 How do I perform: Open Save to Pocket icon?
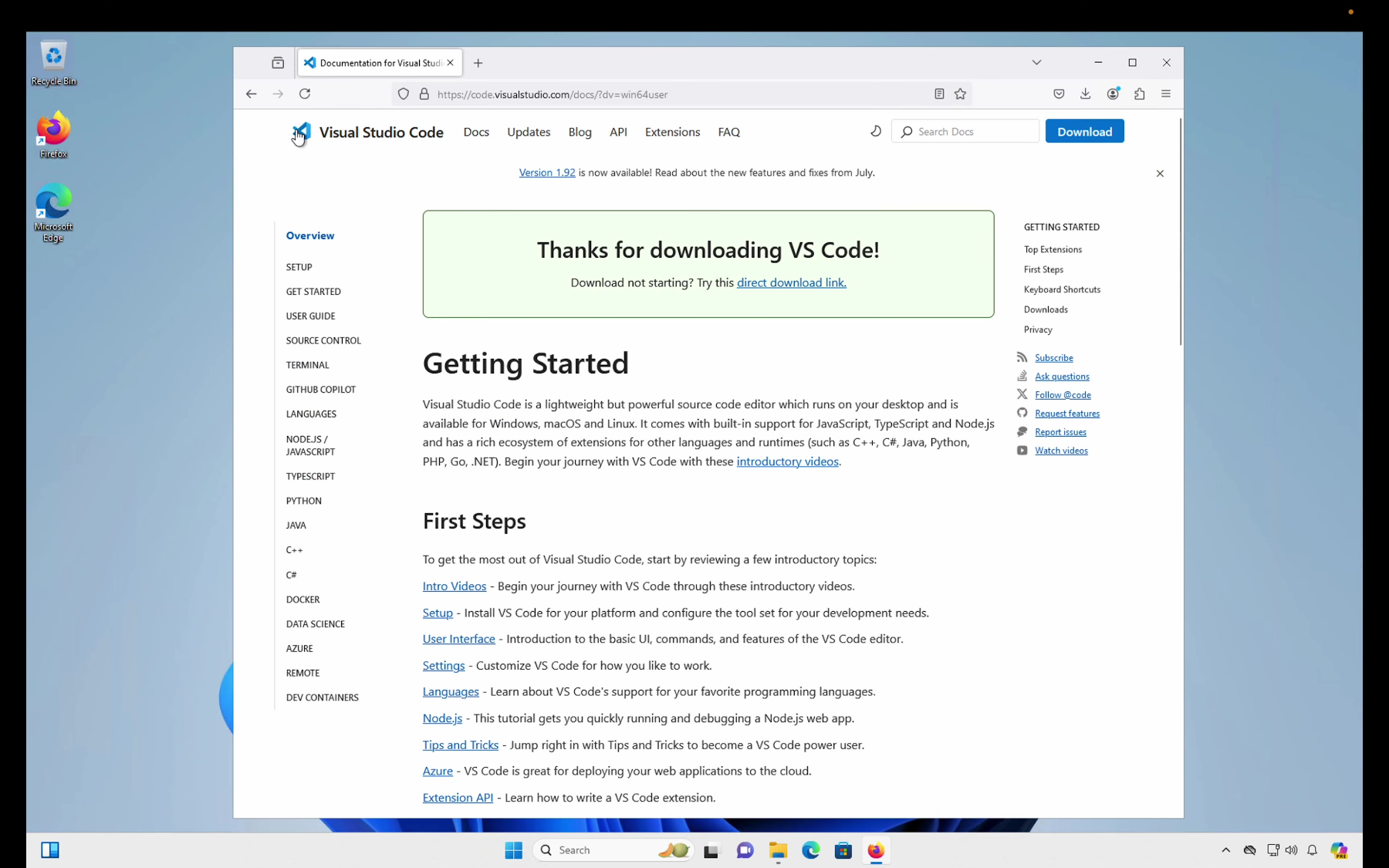click(1059, 94)
